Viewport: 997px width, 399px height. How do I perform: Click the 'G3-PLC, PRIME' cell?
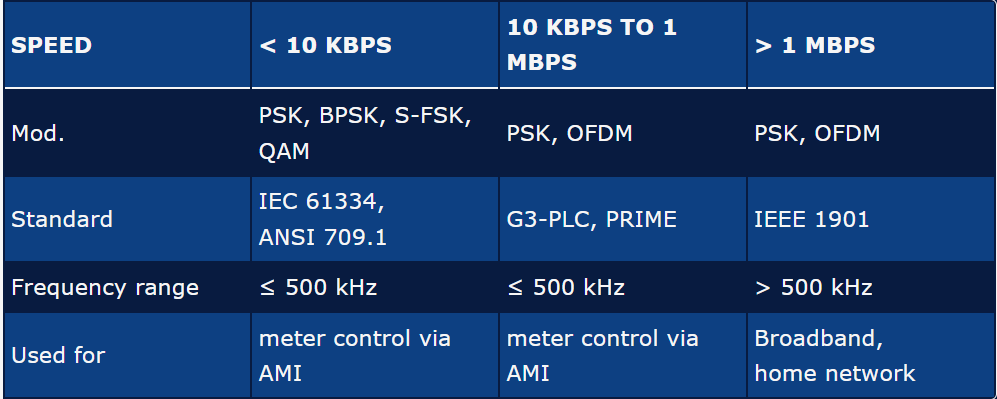click(623, 219)
